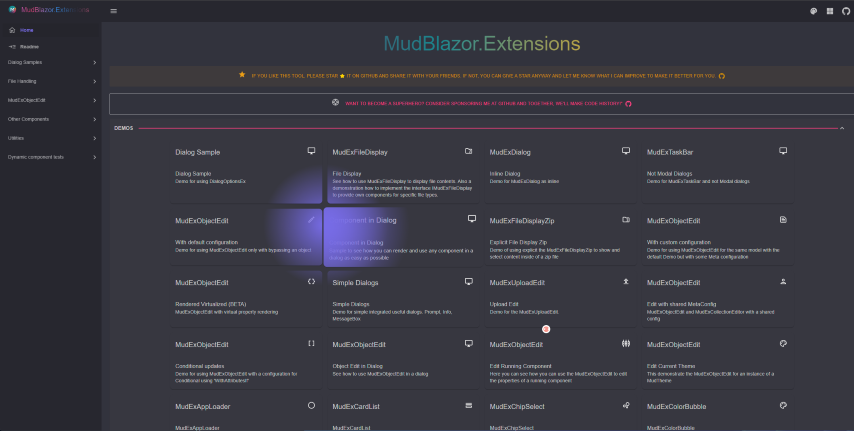Open Readme from the sidebar
The image size is (854, 431).
[x=29, y=47]
